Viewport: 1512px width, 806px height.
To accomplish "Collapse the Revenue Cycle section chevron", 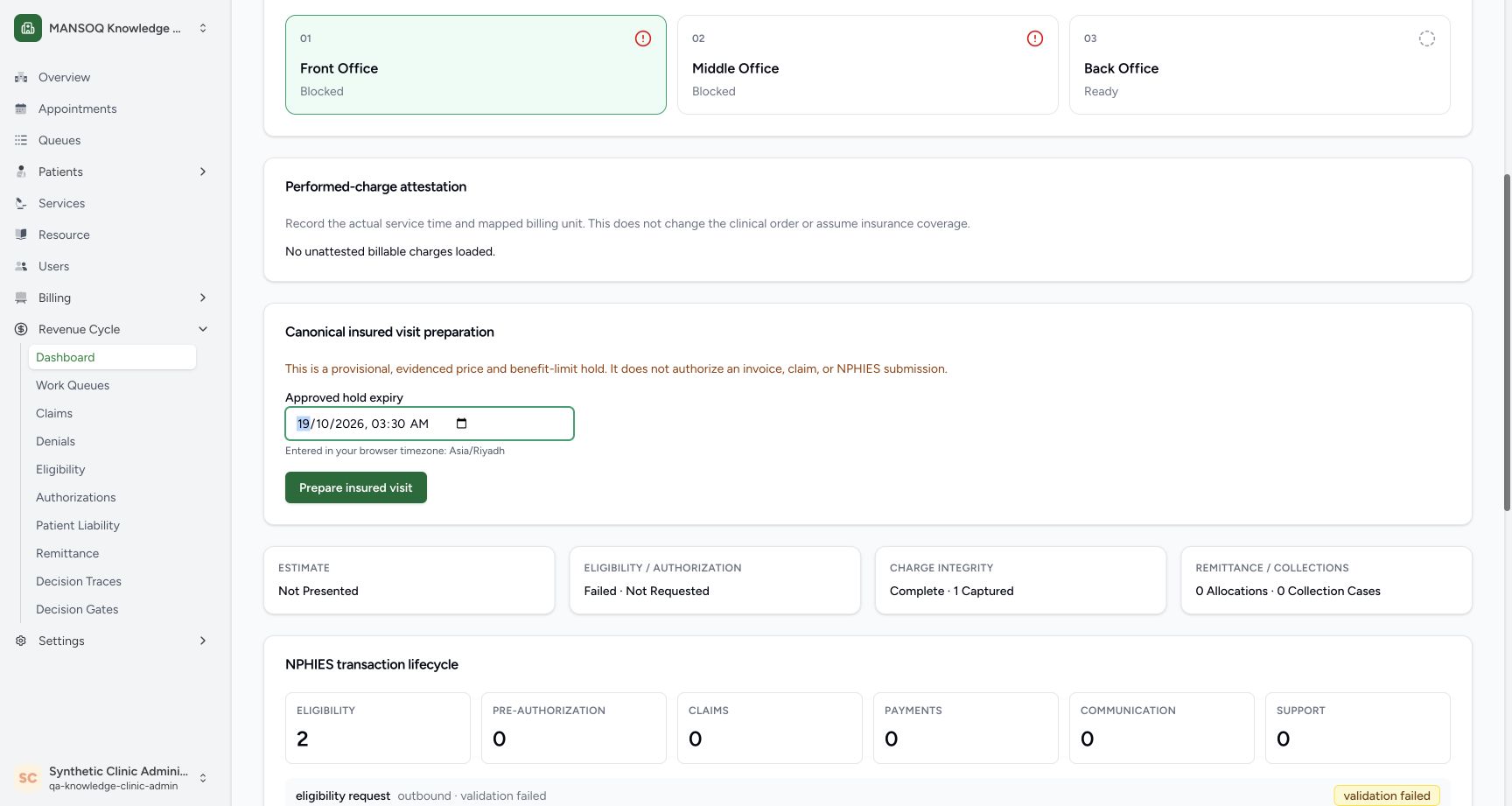I will click(203, 329).
